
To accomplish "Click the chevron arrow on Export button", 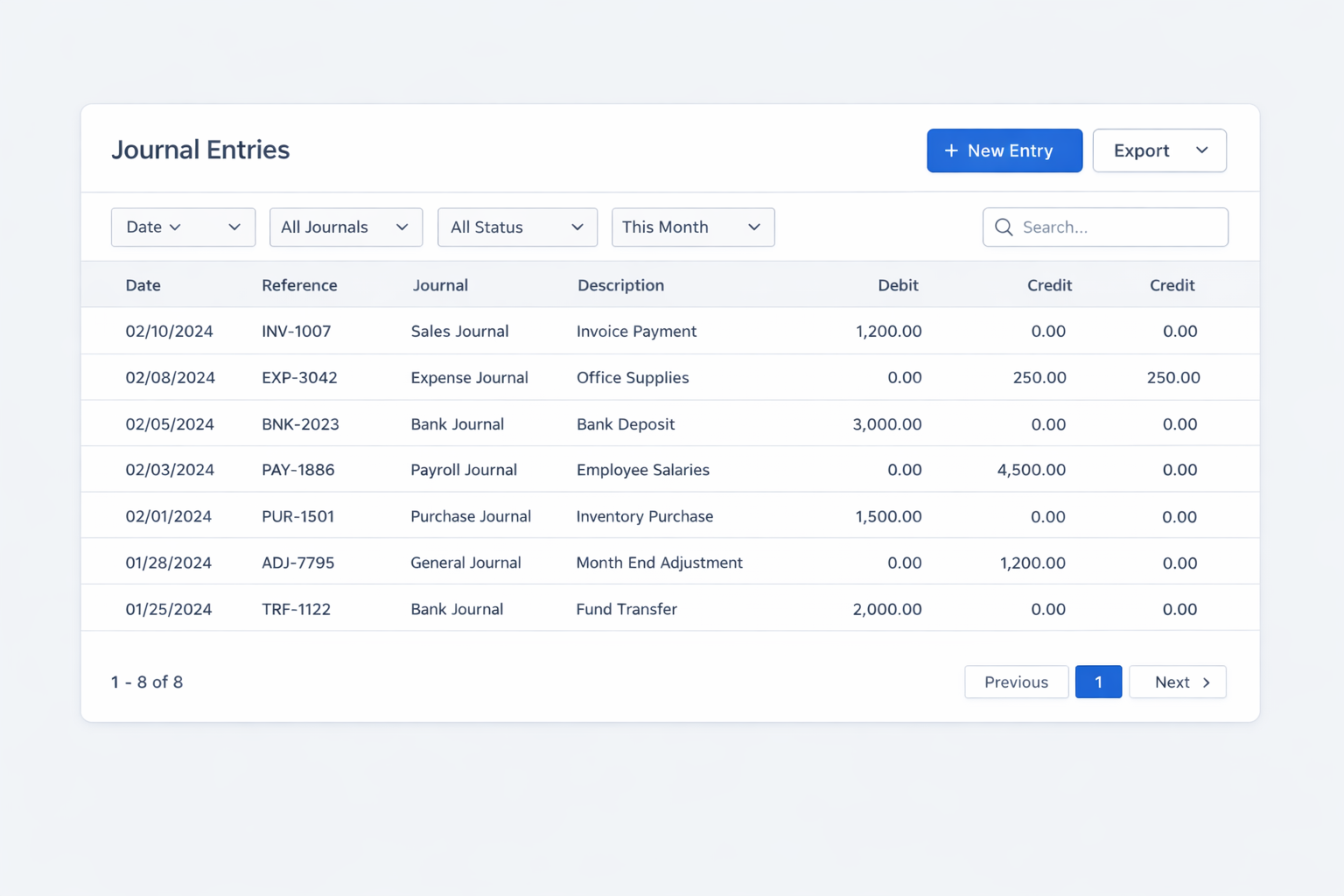I will coord(1201,150).
